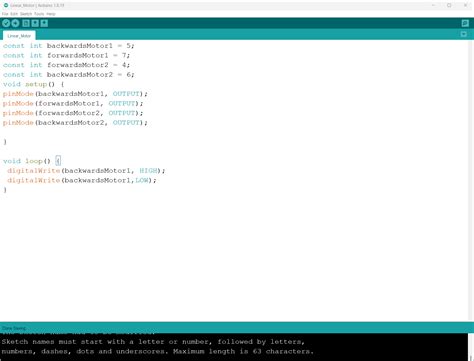
Task: Select the Linear_Motor sketch tab
Action: [x=19, y=36]
